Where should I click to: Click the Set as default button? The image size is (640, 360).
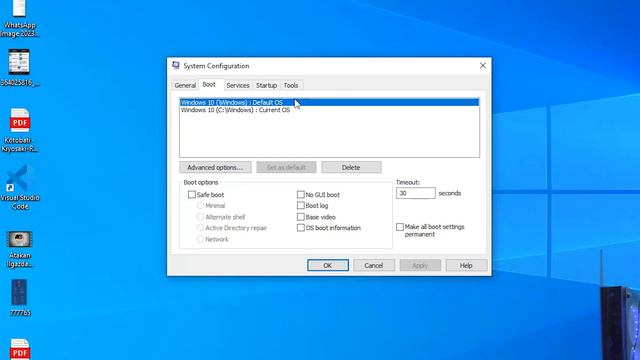tap(286, 167)
